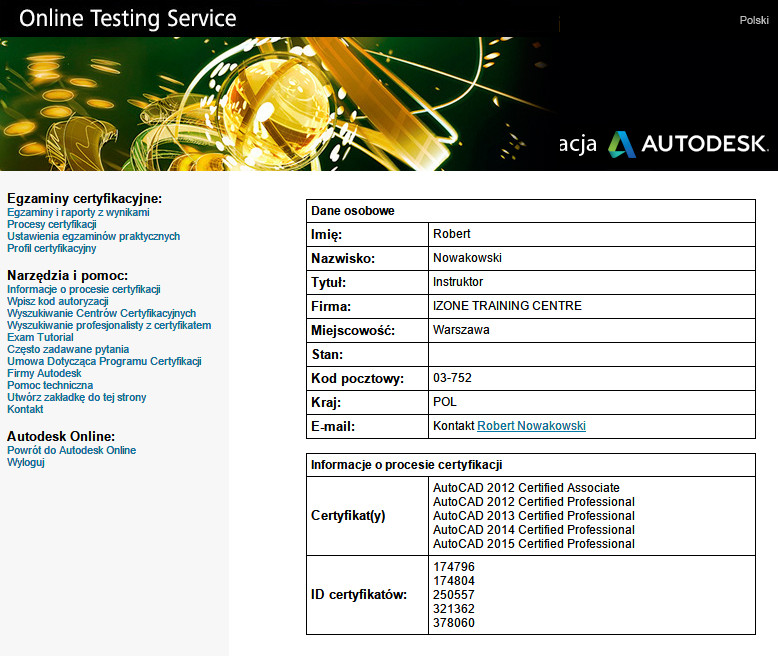Log out with the Wyloguj link
The width and height of the screenshot is (778, 656).
[26, 462]
